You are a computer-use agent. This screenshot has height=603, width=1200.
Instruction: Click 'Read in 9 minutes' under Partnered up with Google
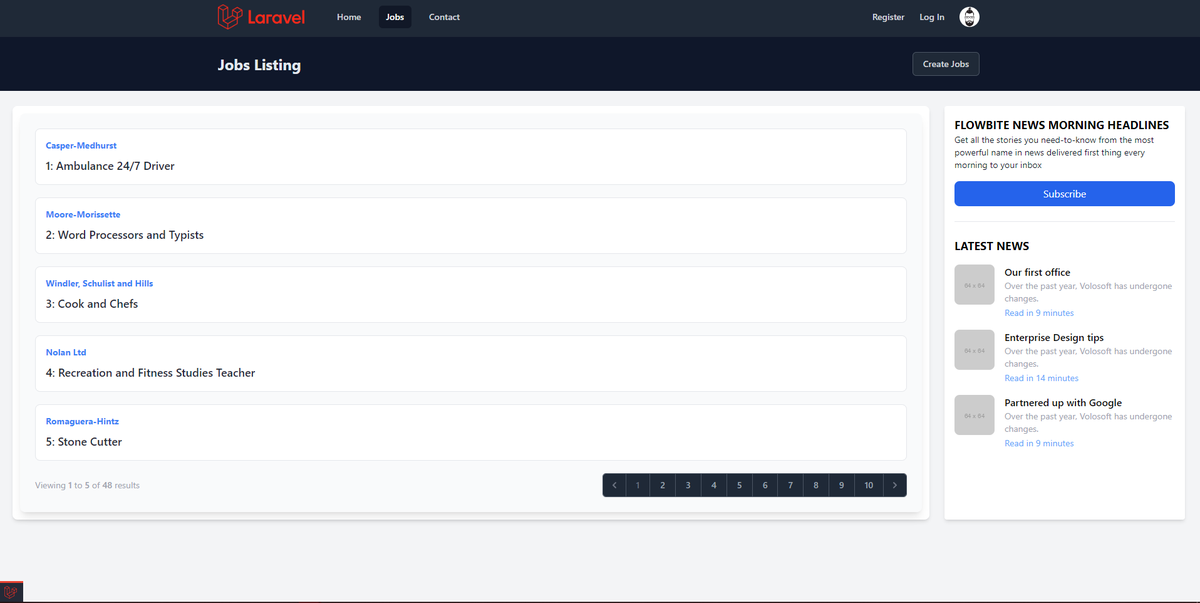point(1039,443)
